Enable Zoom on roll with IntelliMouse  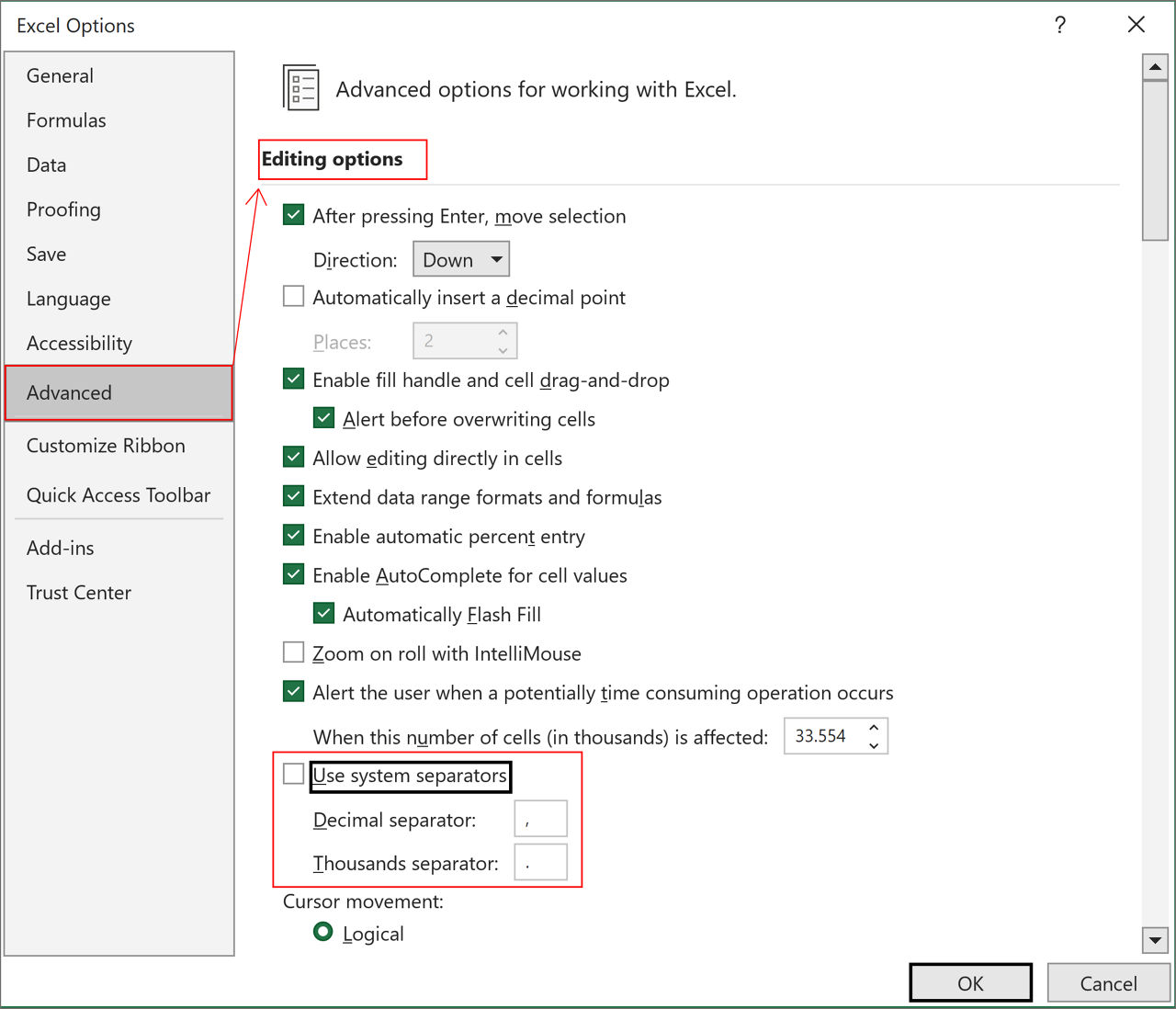[x=293, y=652]
